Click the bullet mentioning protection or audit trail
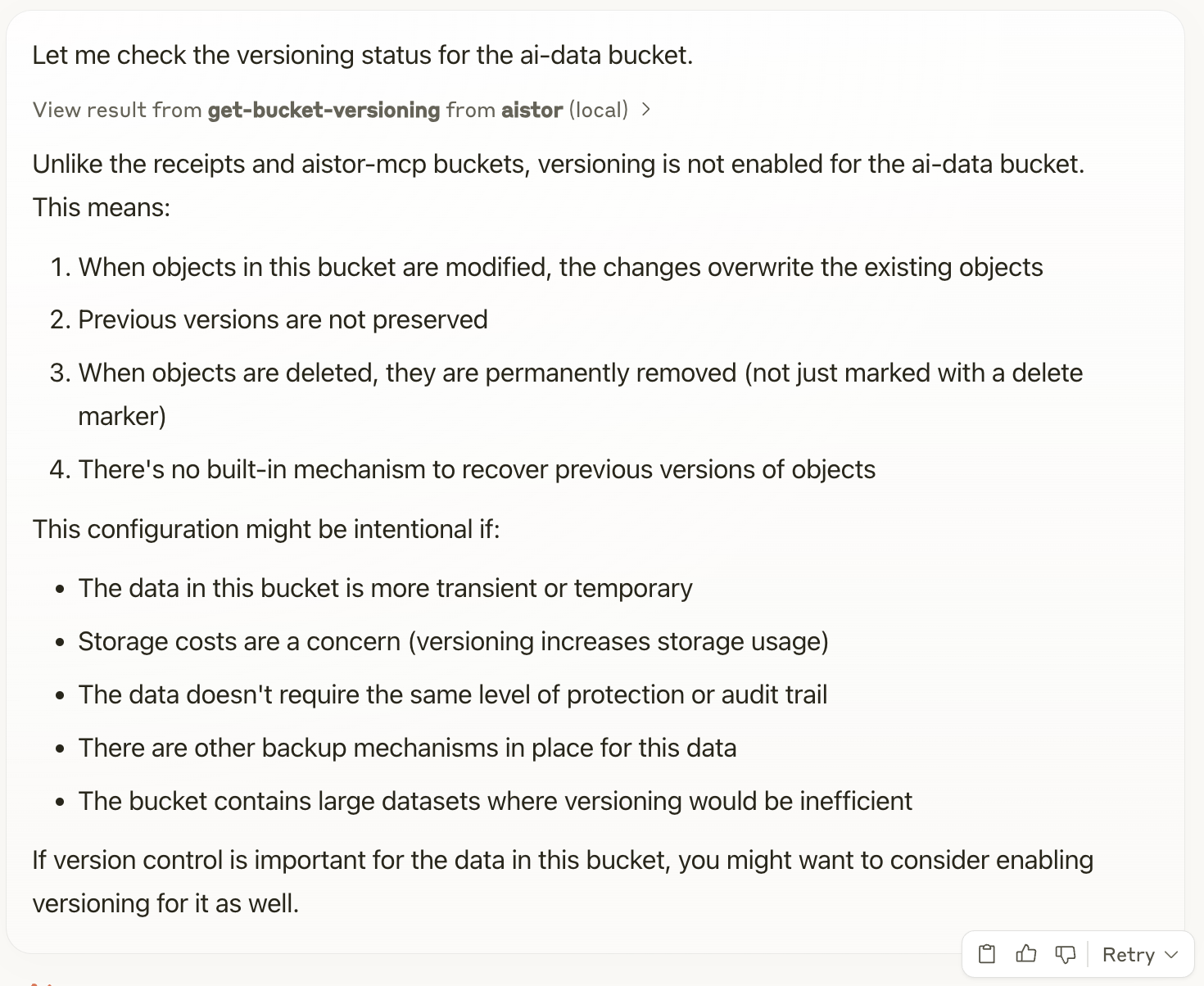The image size is (1204, 986). click(x=452, y=694)
